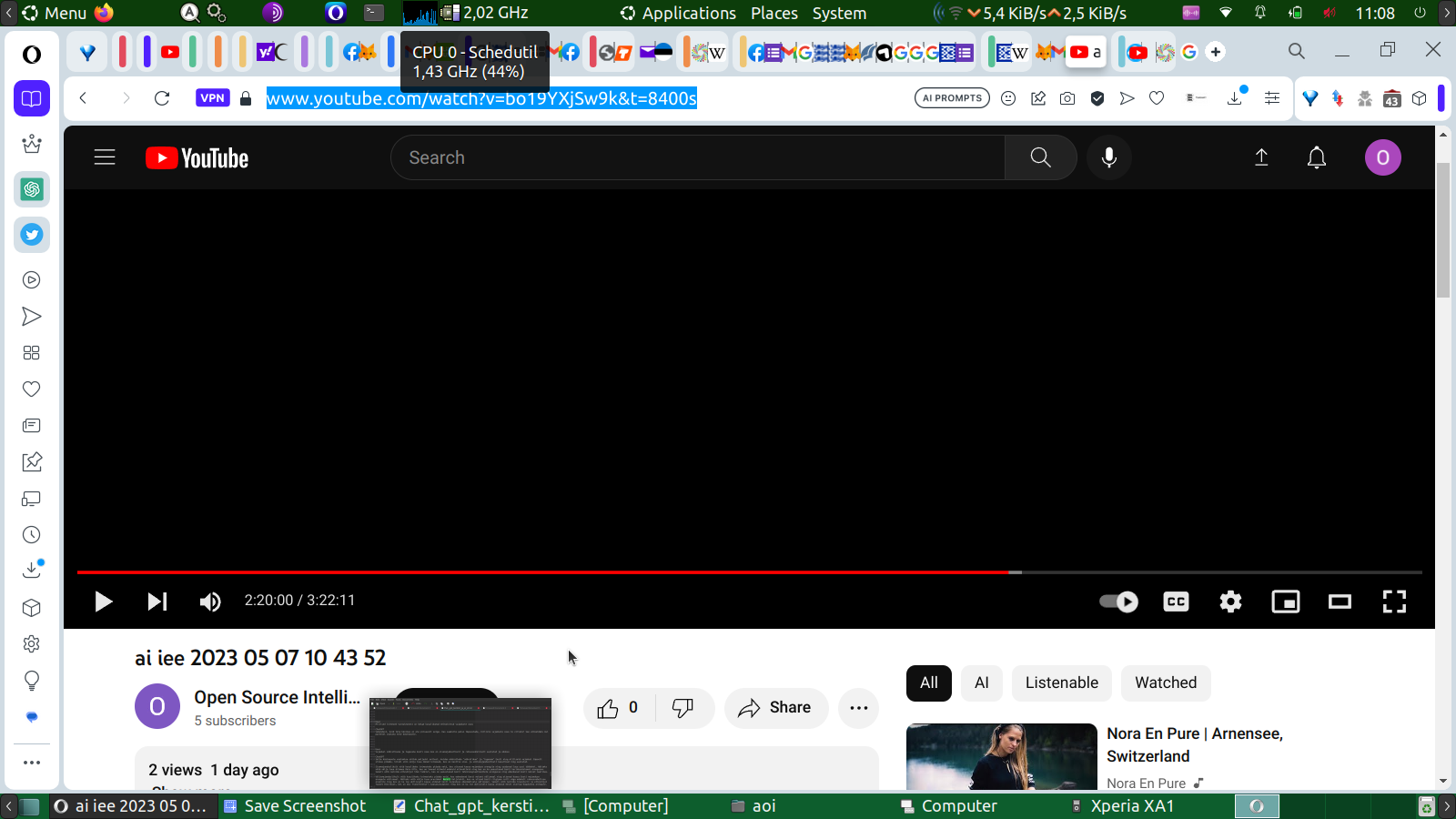Open more actions three-dot menu under video
Screen dimensions: 1456x819
click(858, 708)
